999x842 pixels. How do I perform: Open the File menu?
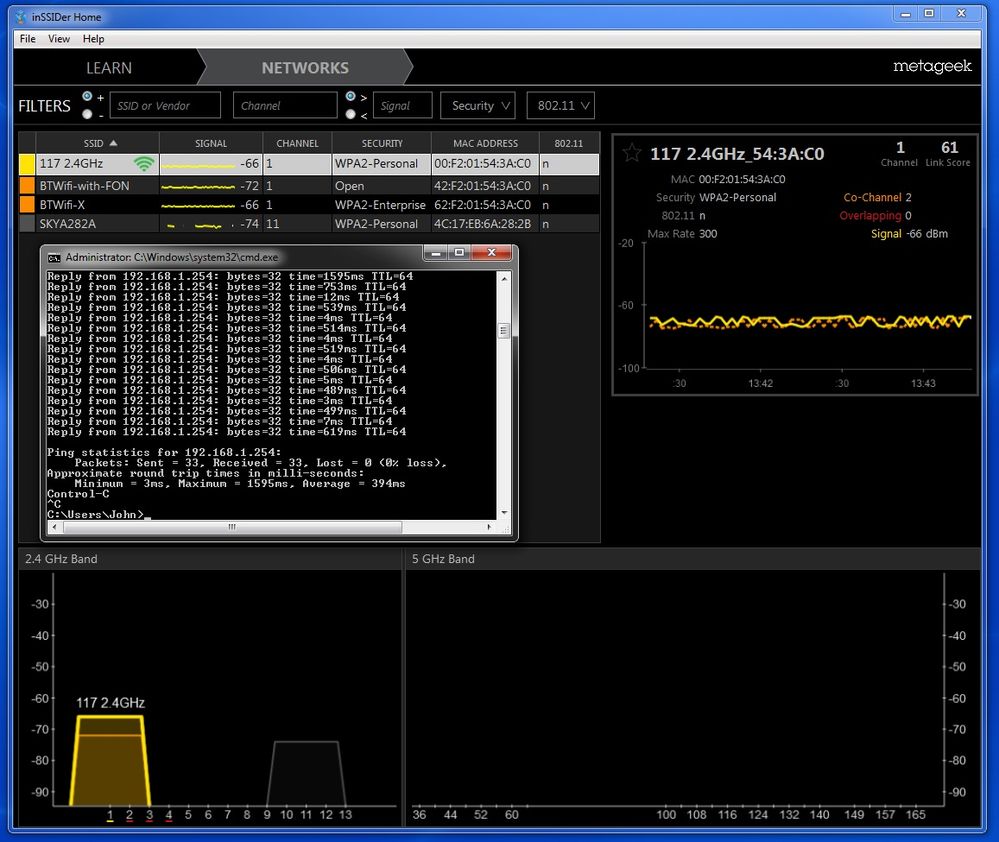coord(27,39)
